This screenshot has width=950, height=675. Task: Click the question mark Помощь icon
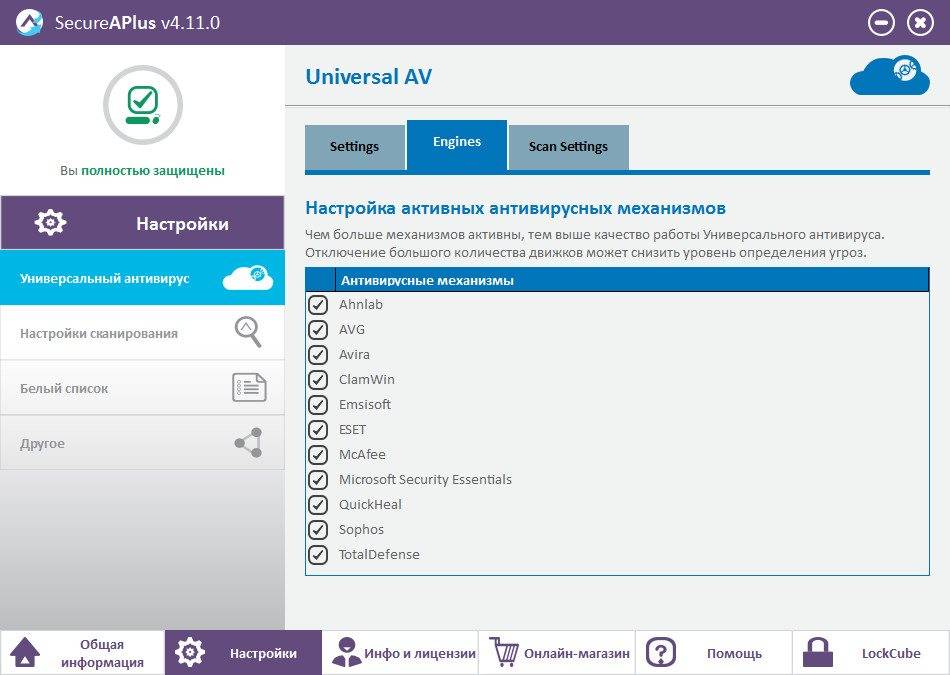[661, 653]
